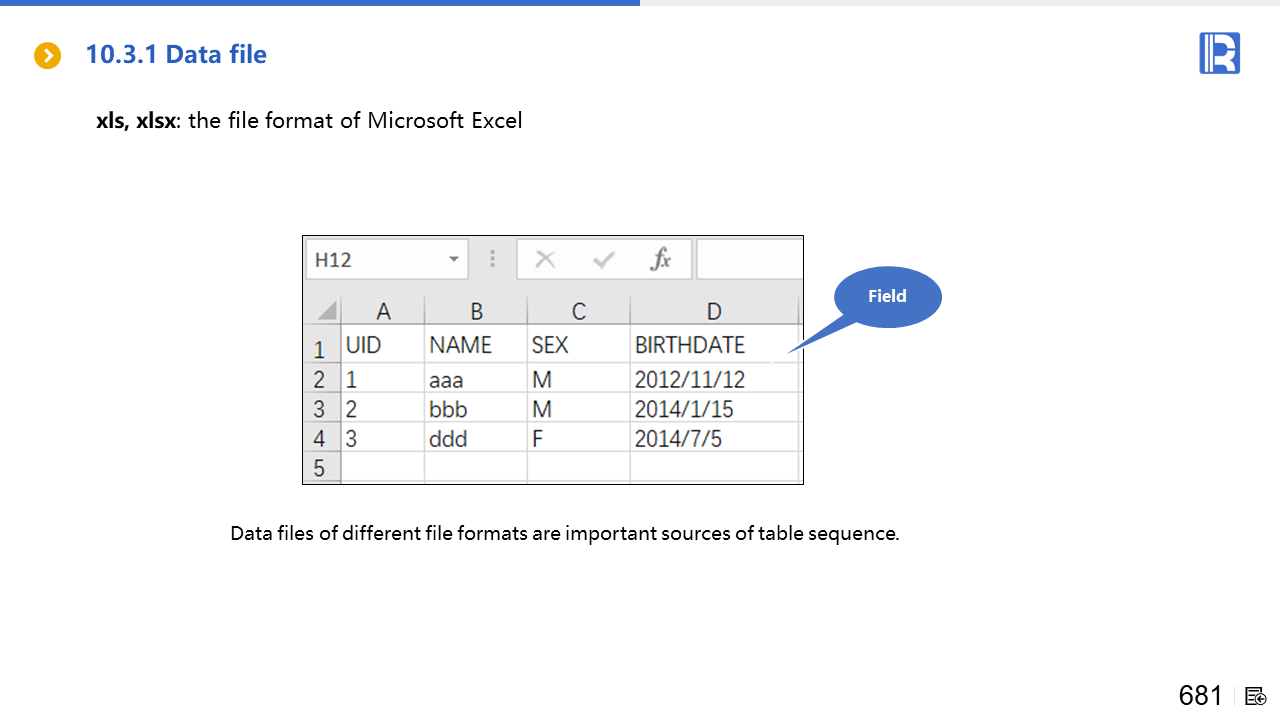Click the cancel X icon in formula bar
This screenshot has width=1280, height=720.
(x=545, y=260)
